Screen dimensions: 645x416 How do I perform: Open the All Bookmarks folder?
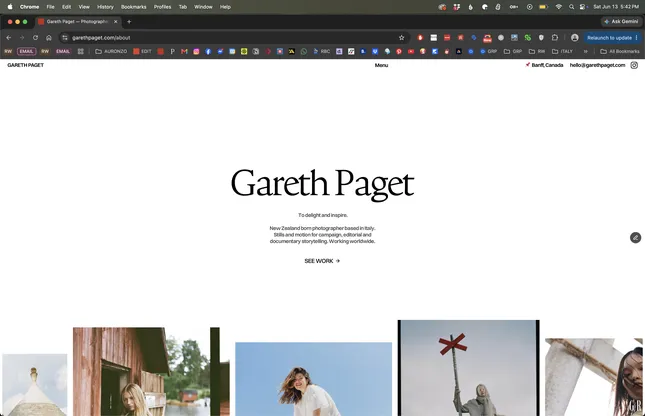620,51
